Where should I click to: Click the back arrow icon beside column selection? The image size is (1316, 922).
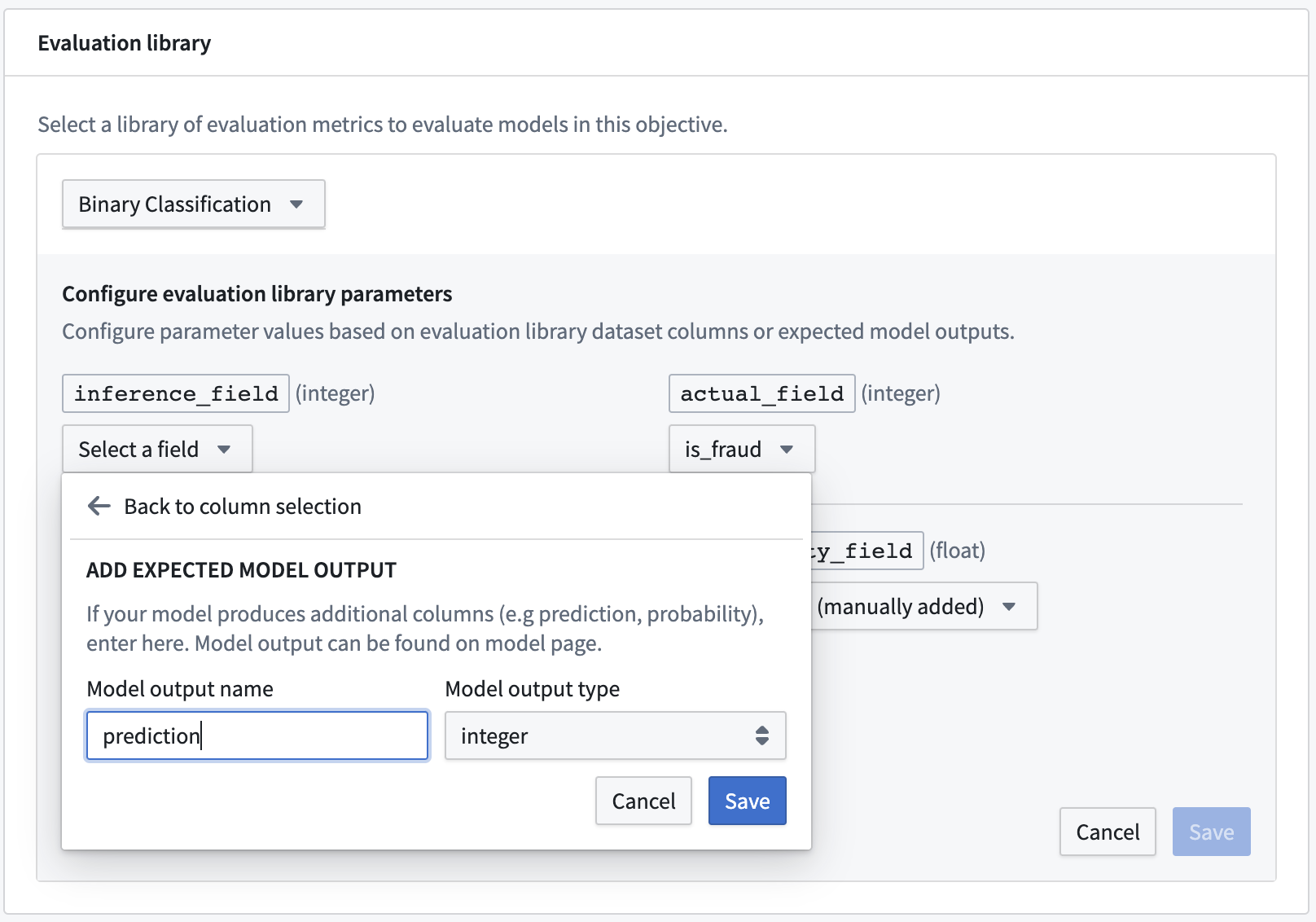click(x=99, y=506)
